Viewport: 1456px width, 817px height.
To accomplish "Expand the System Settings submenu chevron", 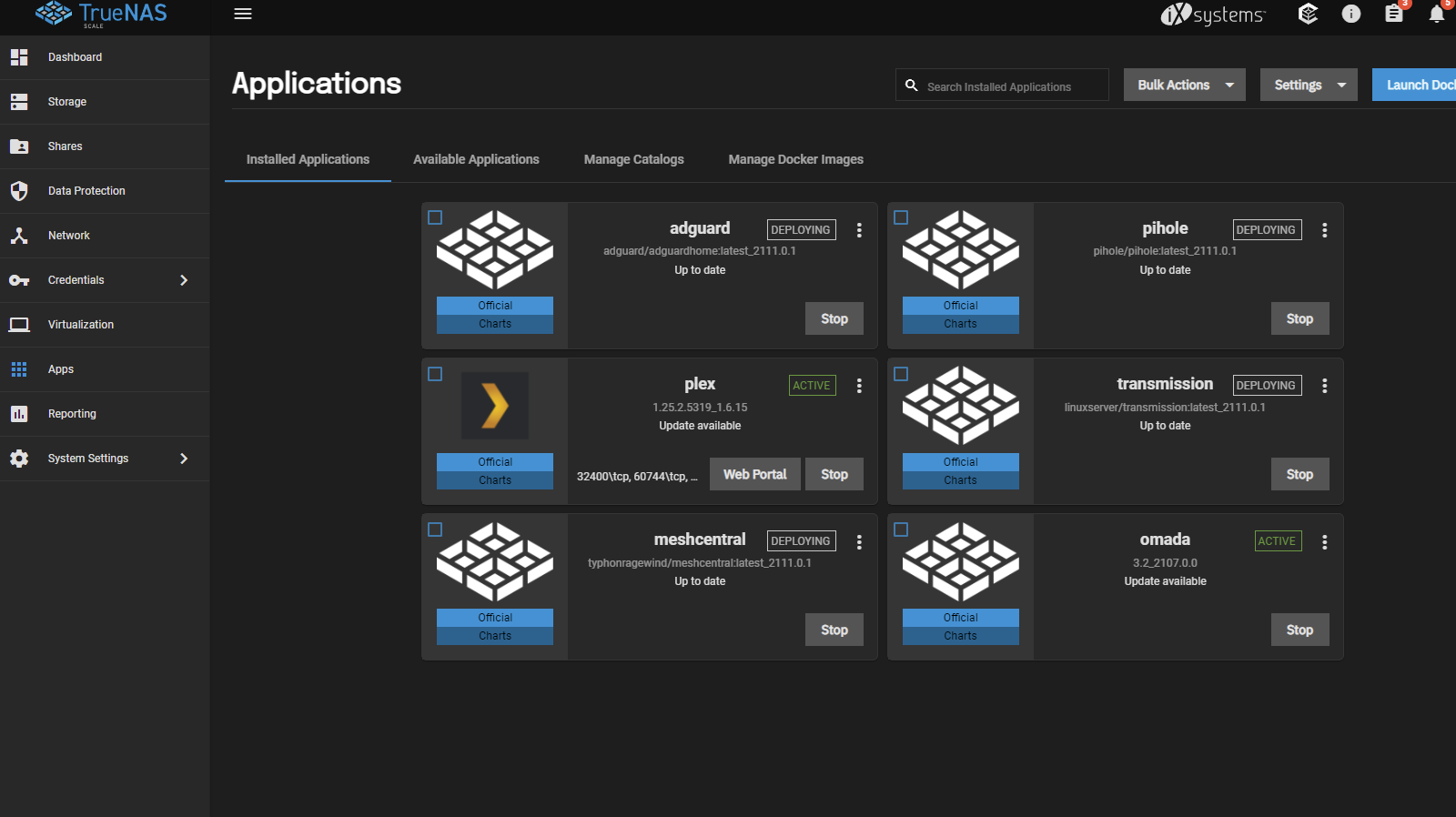I will click(184, 459).
